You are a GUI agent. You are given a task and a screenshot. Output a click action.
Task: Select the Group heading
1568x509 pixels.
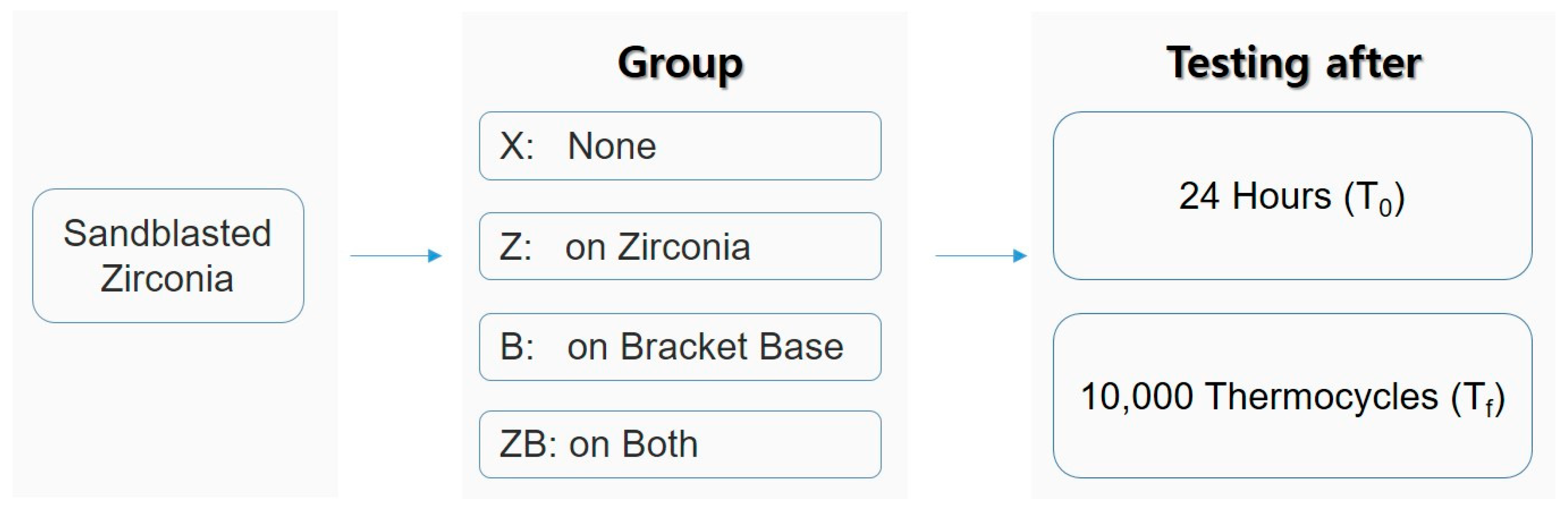point(680,63)
